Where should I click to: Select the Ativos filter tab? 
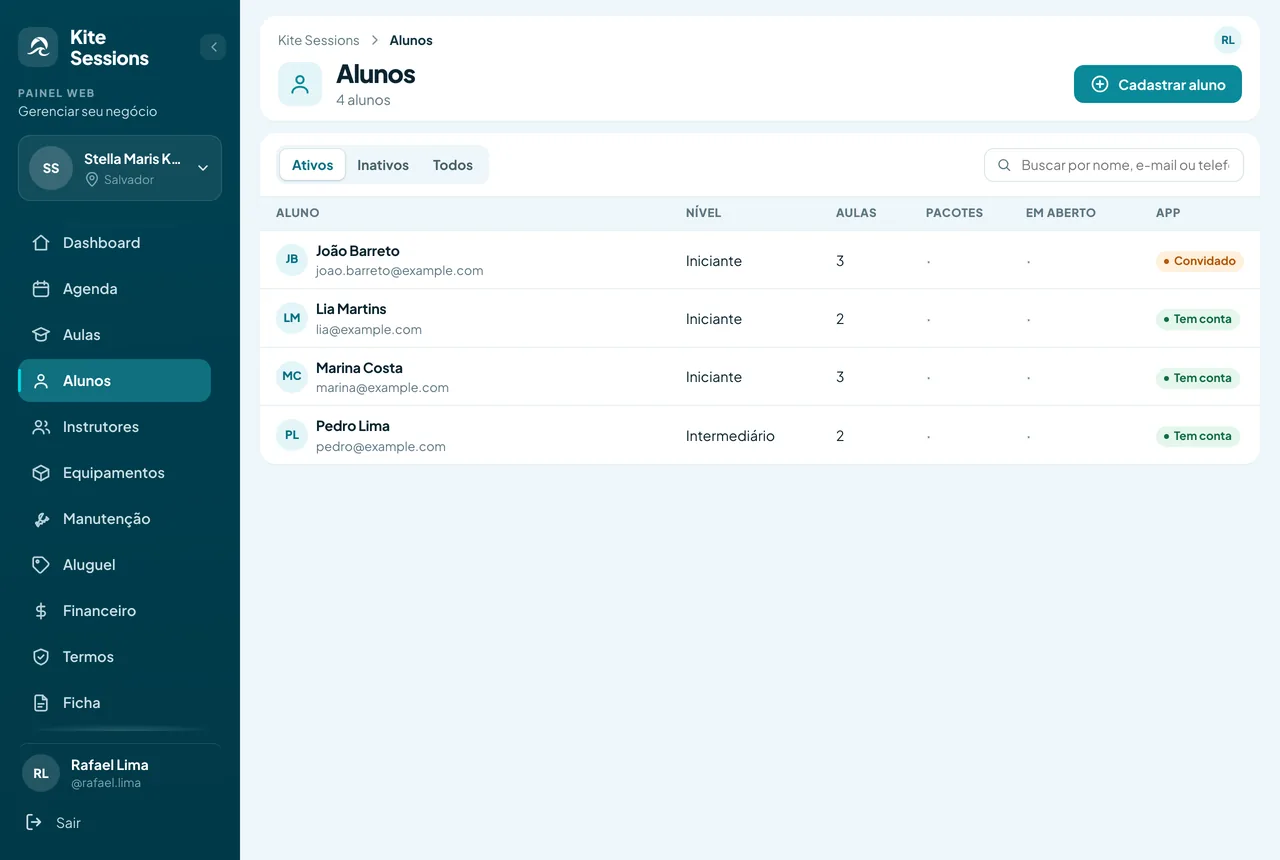312,165
